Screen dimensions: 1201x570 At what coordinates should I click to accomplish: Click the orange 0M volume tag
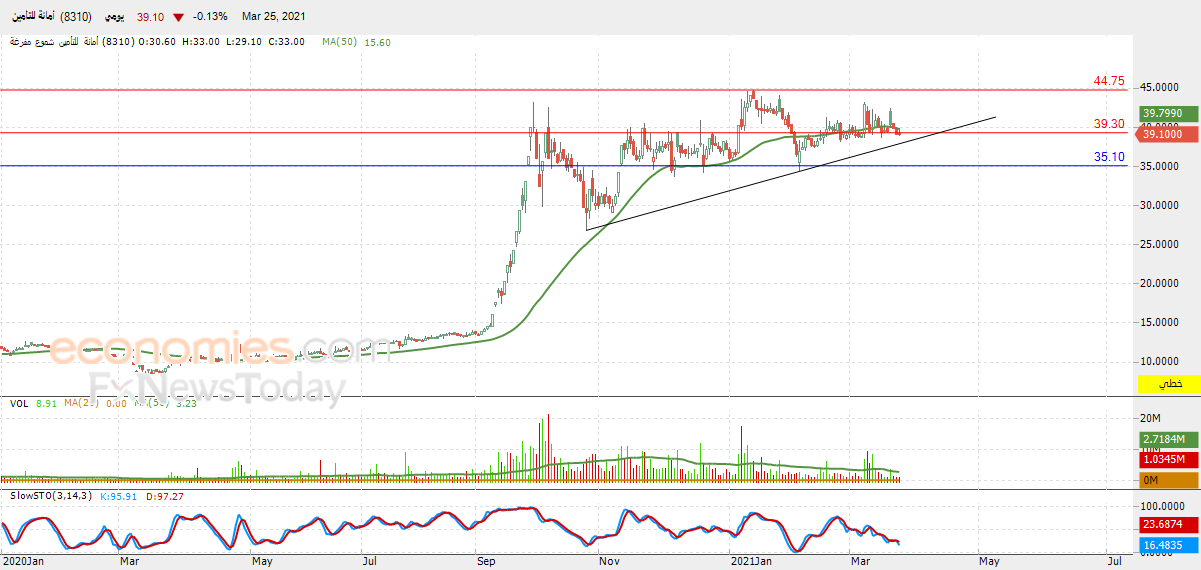pyautogui.click(x=1169, y=480)
